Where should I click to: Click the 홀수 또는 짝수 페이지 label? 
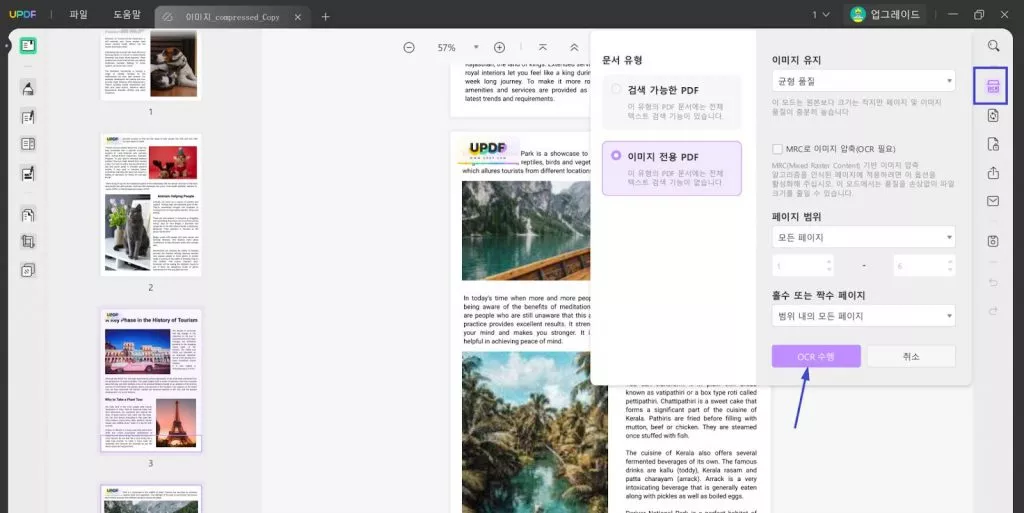818,296
